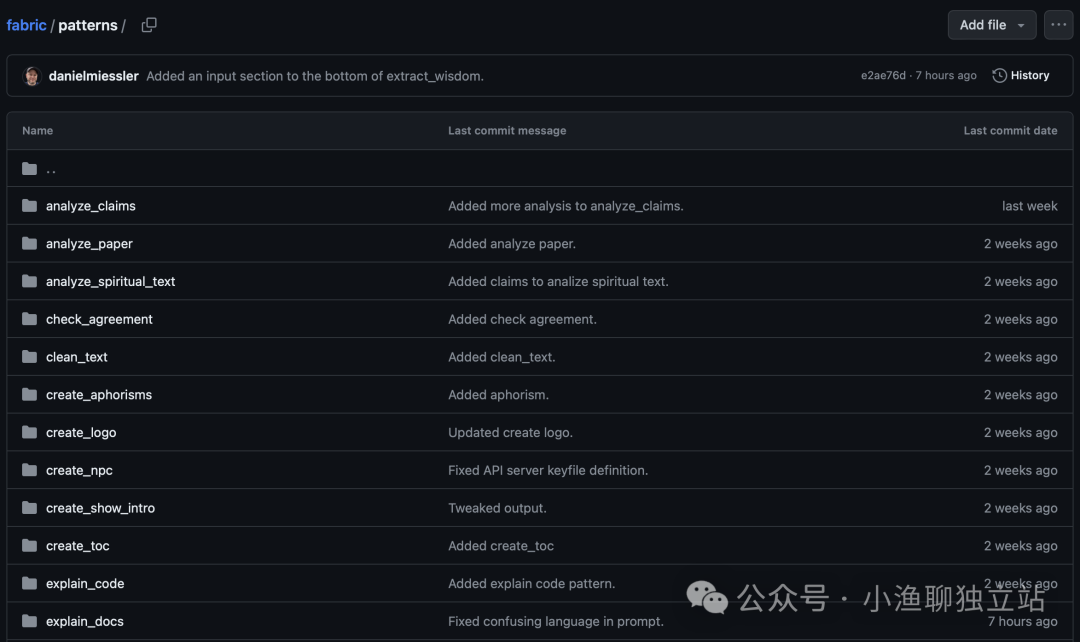This screenshot has width=1080, height=642.
Task: Open the create_show_intro folder
Action: click(101, 508)
